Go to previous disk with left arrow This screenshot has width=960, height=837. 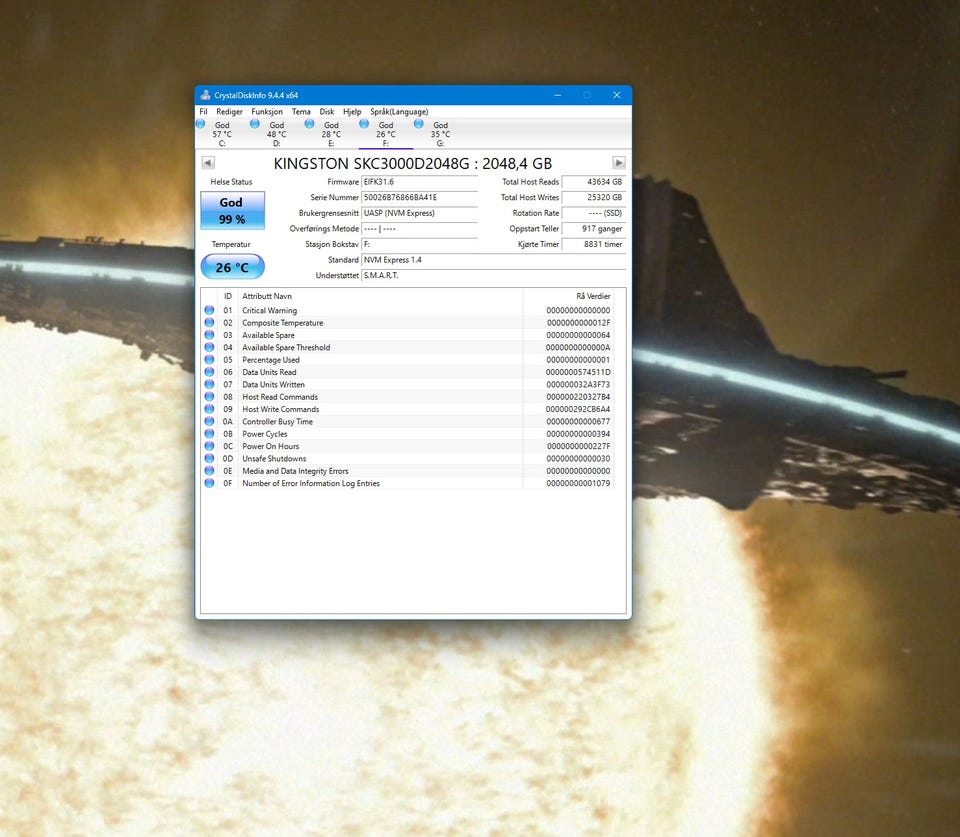(x=208, y=163)
